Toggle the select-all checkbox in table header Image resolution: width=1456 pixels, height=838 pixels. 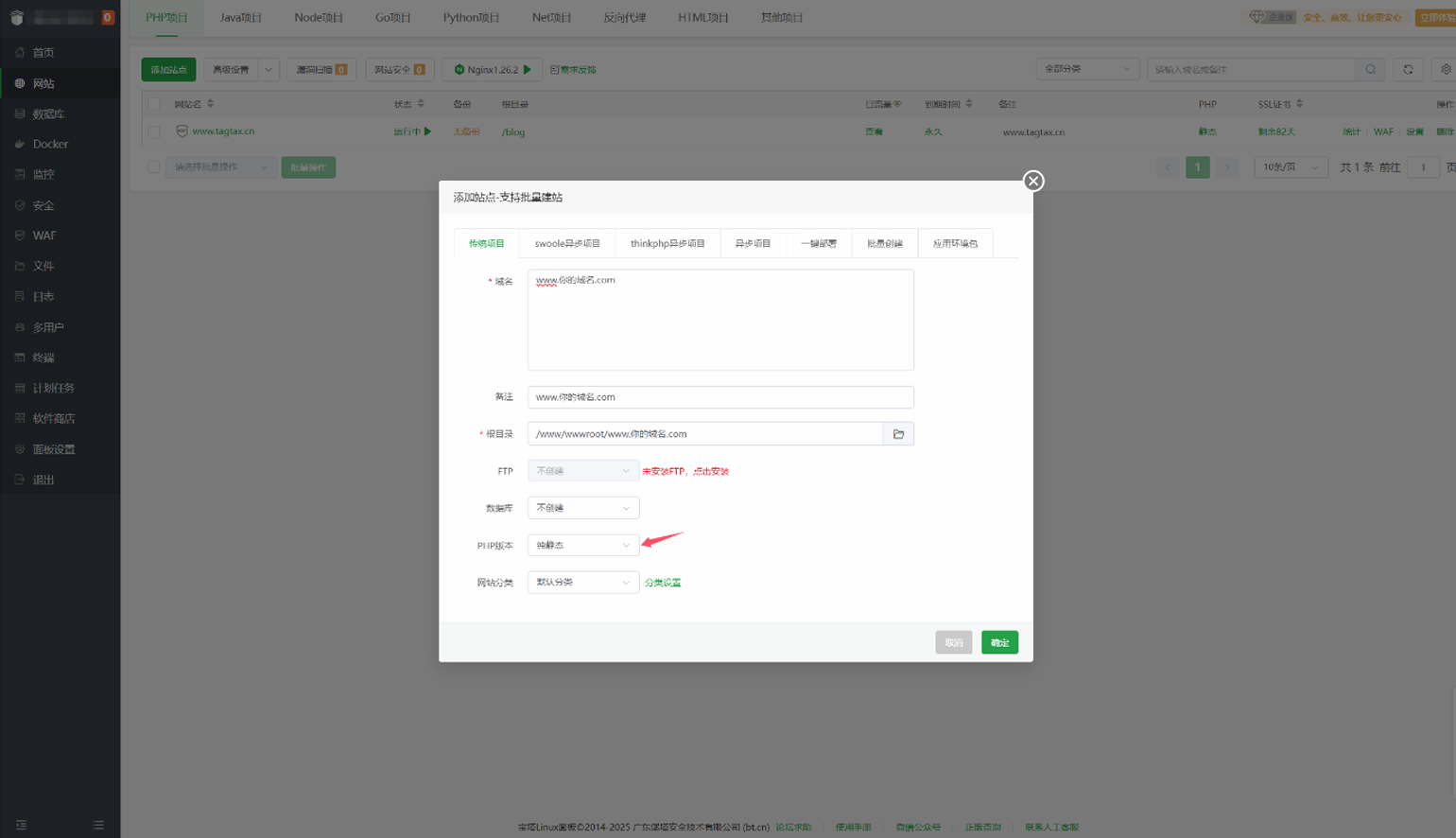(154, 104)
